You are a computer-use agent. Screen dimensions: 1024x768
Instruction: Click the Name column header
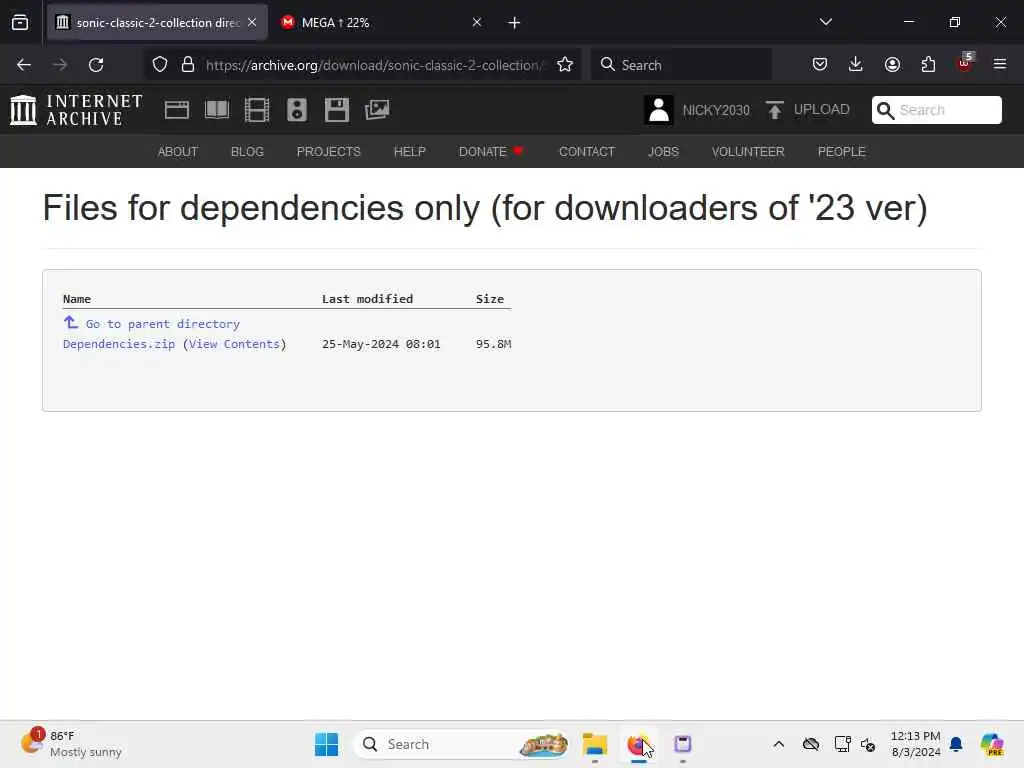coord(77,299)
